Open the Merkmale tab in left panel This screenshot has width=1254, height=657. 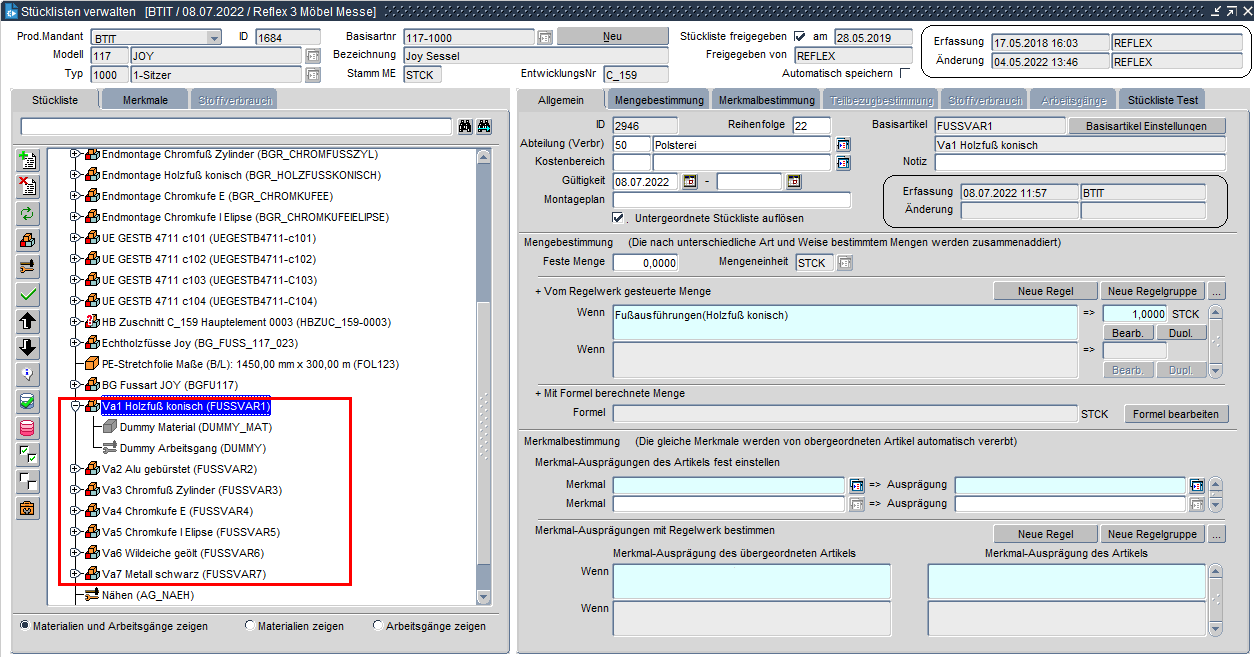pos(145,100)
